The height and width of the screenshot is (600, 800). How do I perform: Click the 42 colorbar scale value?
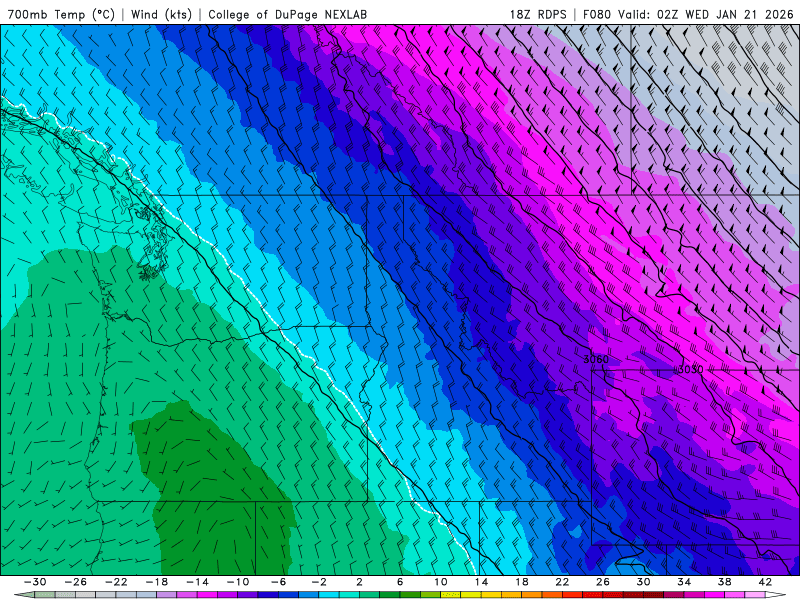[765, 582]
